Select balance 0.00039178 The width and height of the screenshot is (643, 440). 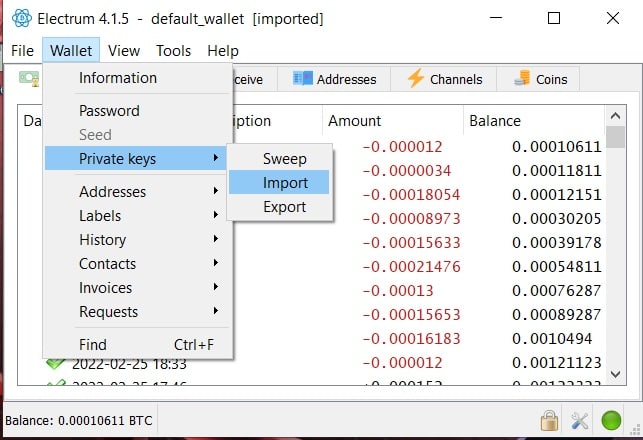[x=556, y=243]
